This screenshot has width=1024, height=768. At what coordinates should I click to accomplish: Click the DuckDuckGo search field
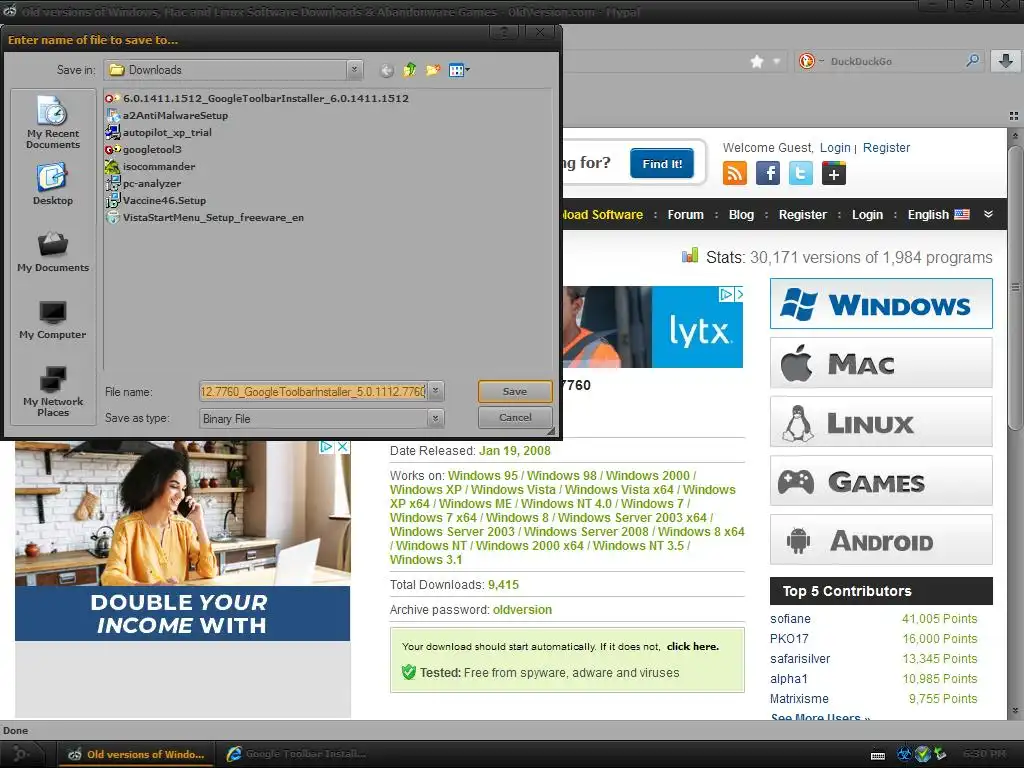[895, 61]
